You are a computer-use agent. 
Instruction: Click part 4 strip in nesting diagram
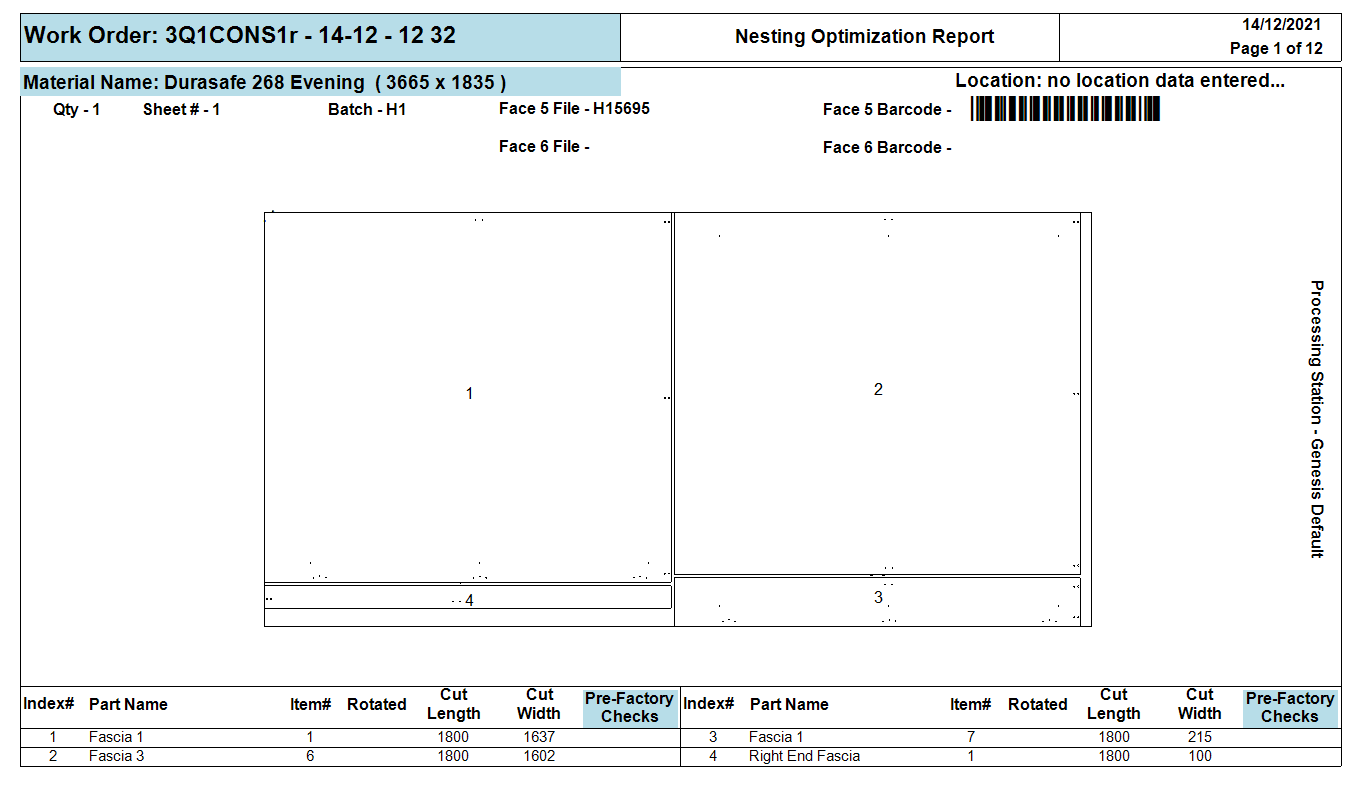tap(468, 598)
